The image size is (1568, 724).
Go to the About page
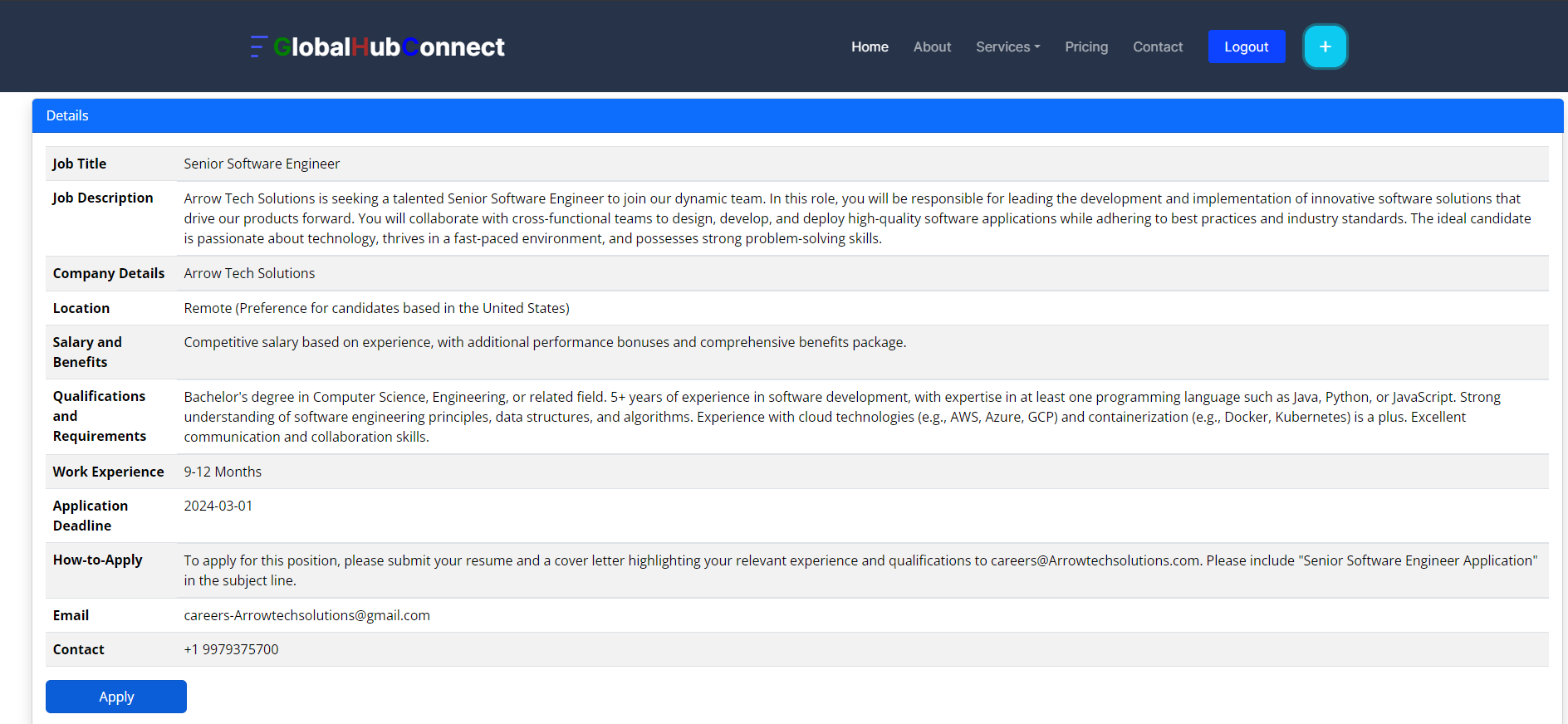click(x=932, y=46)
